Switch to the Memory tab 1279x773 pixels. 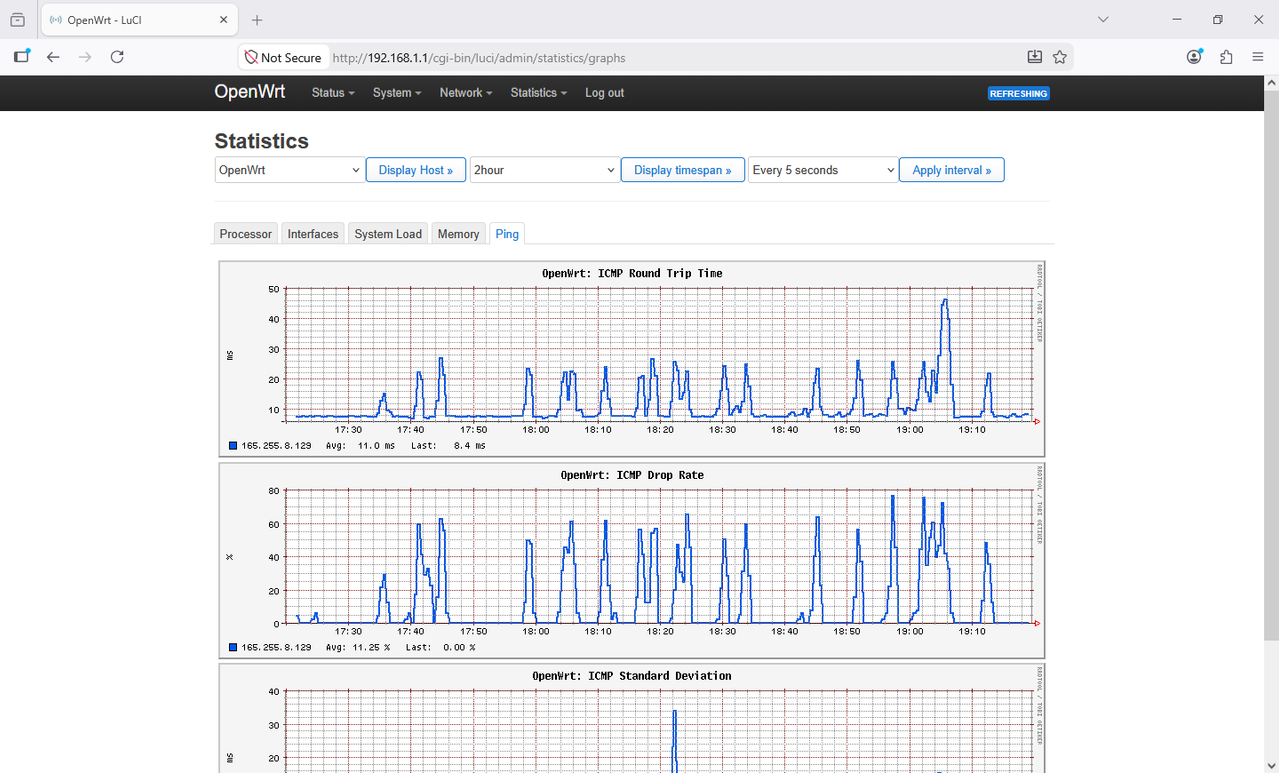[x=458, y=234]
